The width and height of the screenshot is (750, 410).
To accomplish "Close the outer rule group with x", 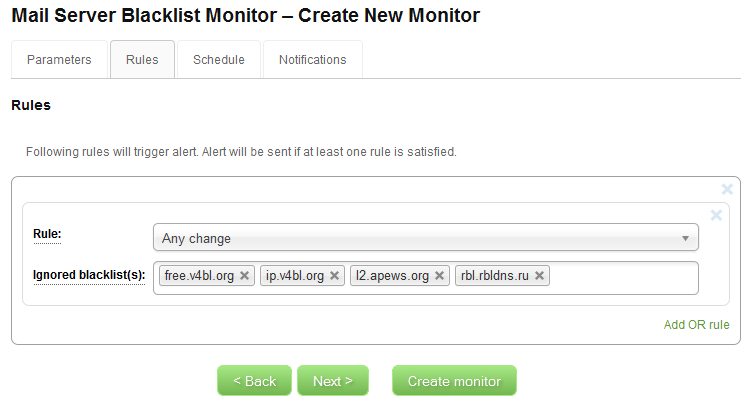I will 727,189.
